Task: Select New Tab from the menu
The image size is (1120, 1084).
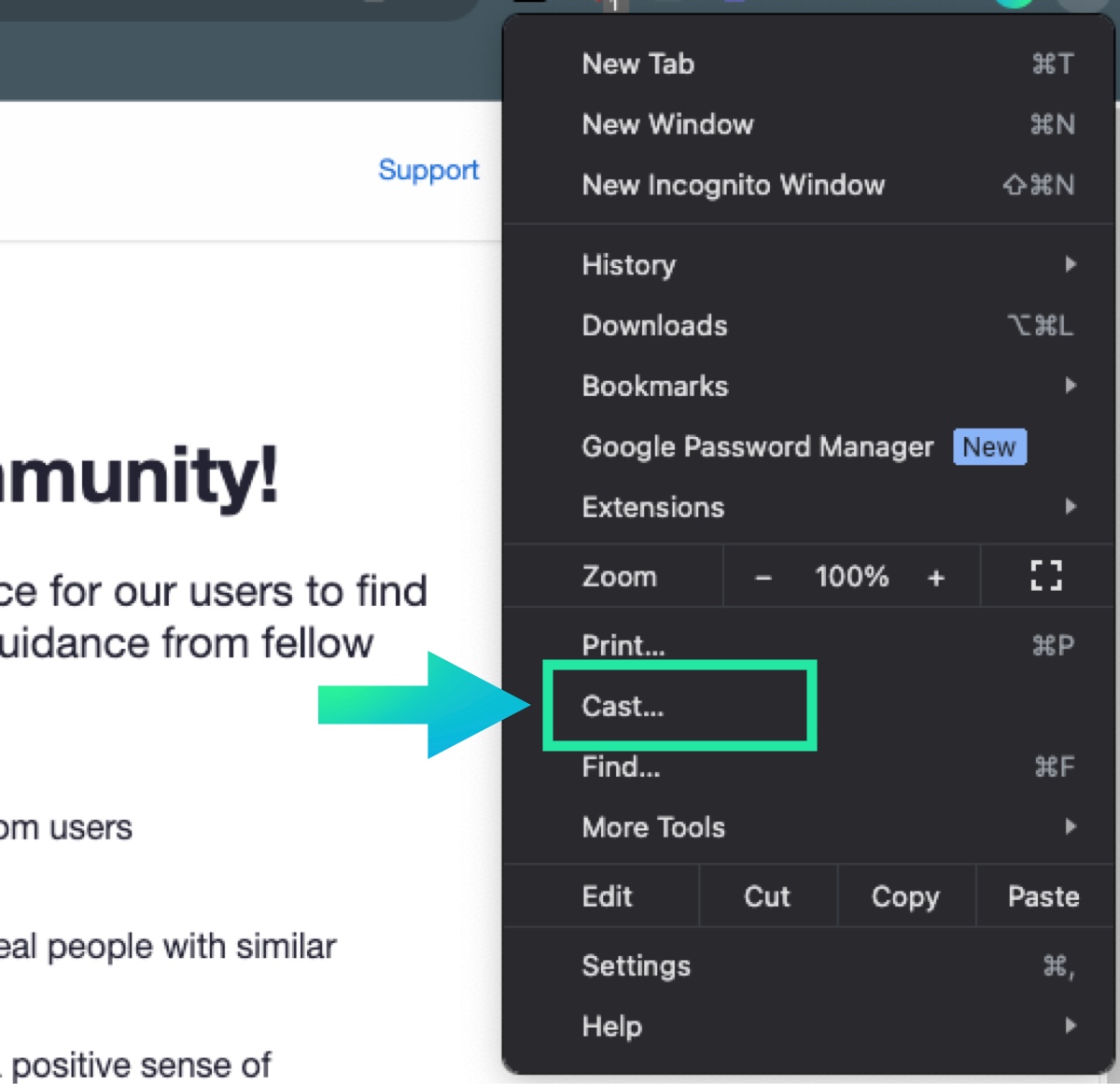Action: tap(638, 64)
